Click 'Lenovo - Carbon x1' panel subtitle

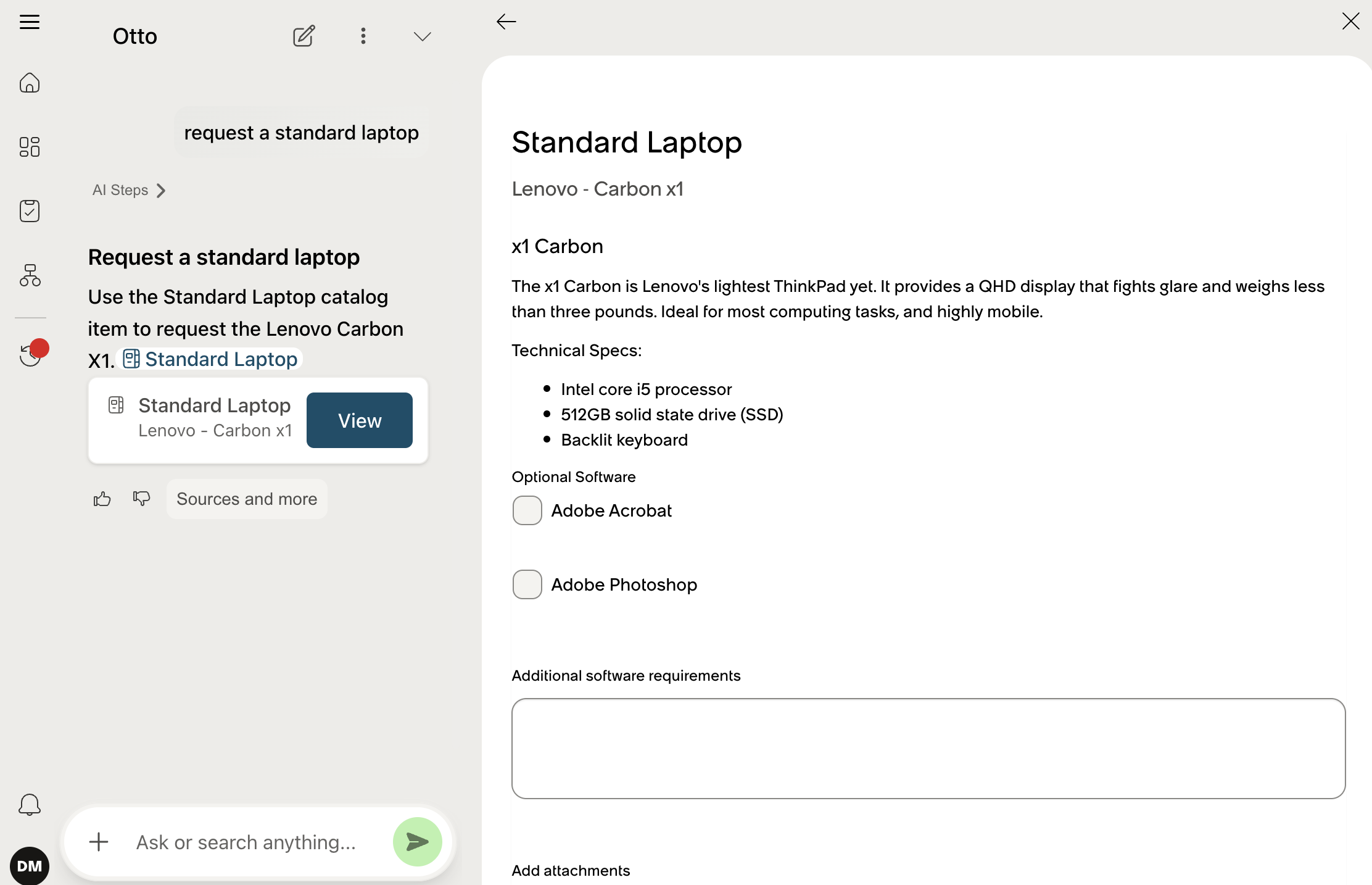pyautogui.click(x=597, y=189)
